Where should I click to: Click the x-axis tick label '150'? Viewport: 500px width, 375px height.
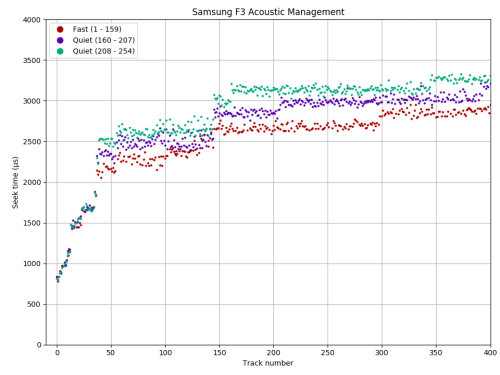(219, 353)
